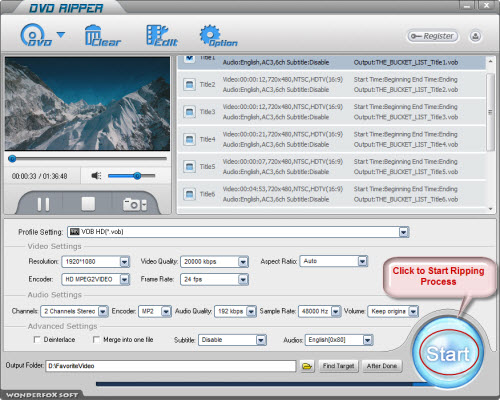
Task: Open the Edit film tool
Action: point(162,35)
